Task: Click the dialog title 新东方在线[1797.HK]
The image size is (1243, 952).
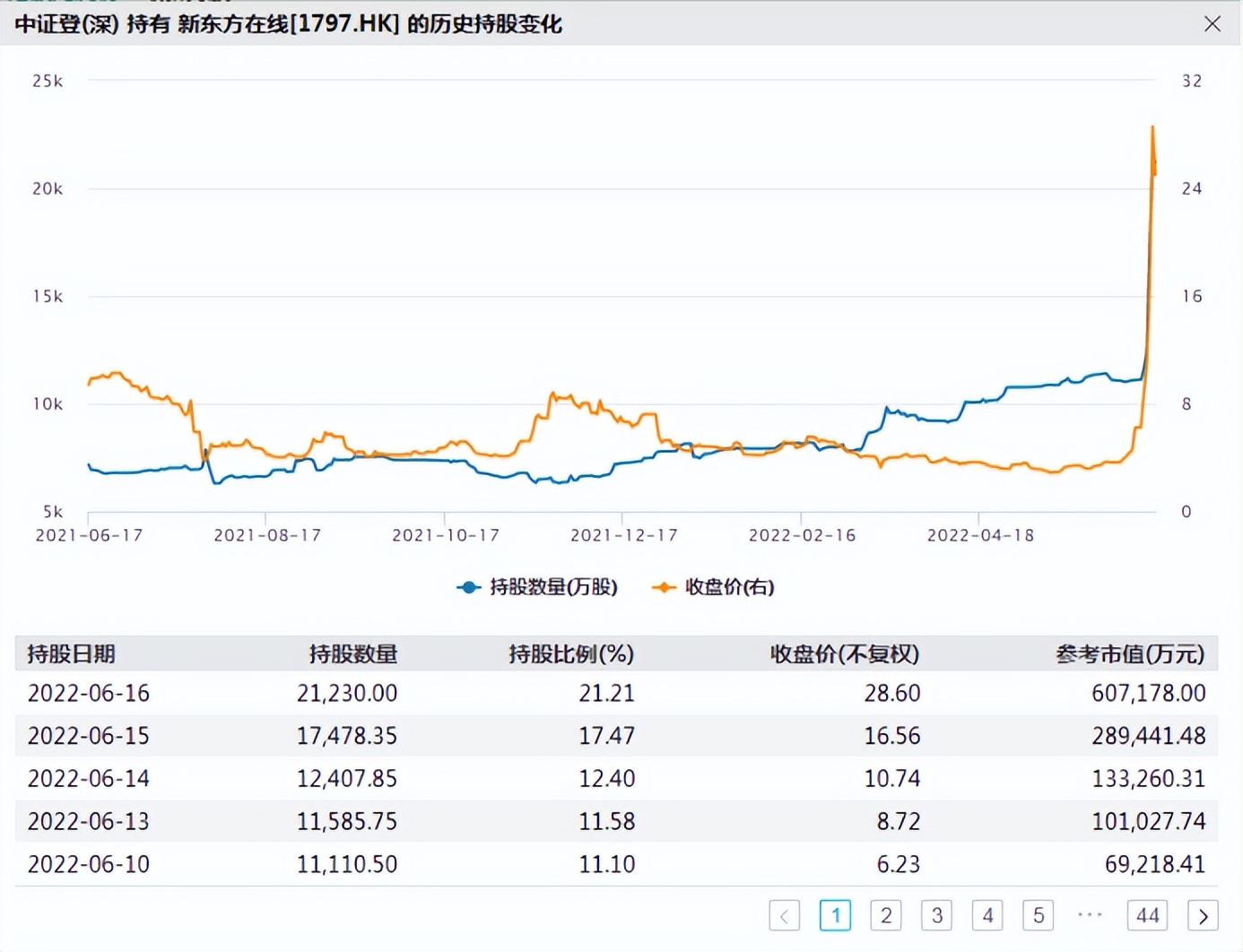Action: [x=288, y=24]
